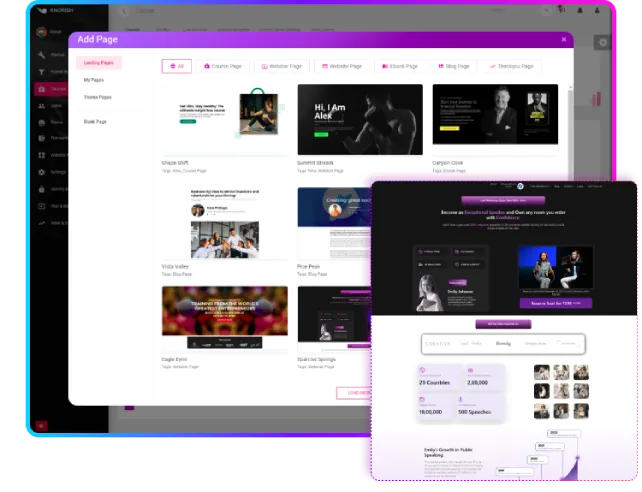Open the funnel icon item in left sidebar
The image size is (642, 492).
pyautogui.click(x=42, y=72)
